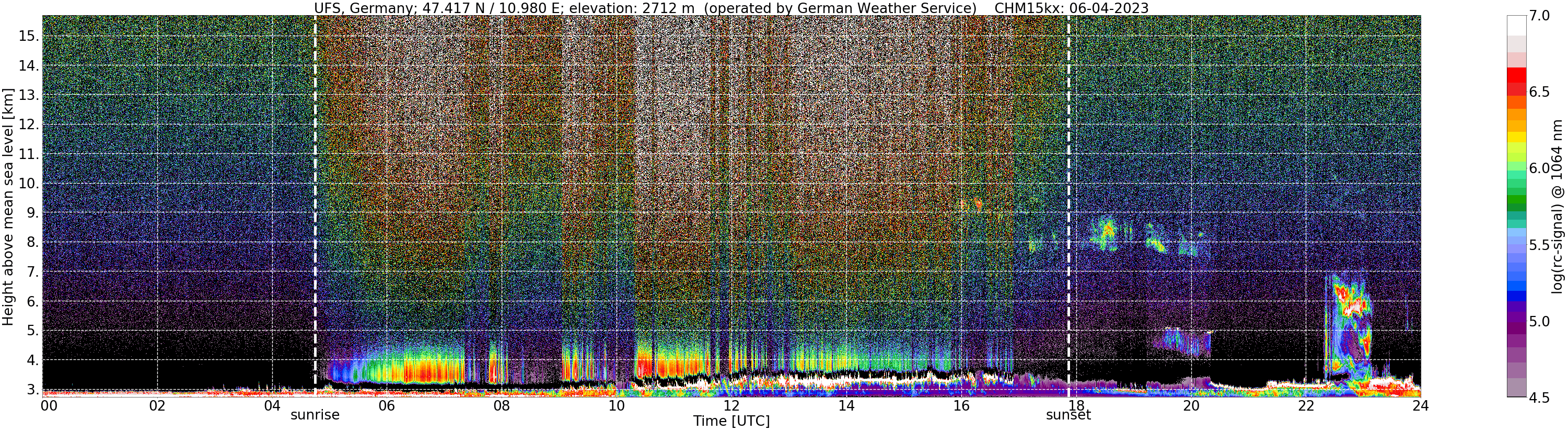Click the colorbar value '6.5'
The height and width of the screenshot is (431, 1568).
1539,92
